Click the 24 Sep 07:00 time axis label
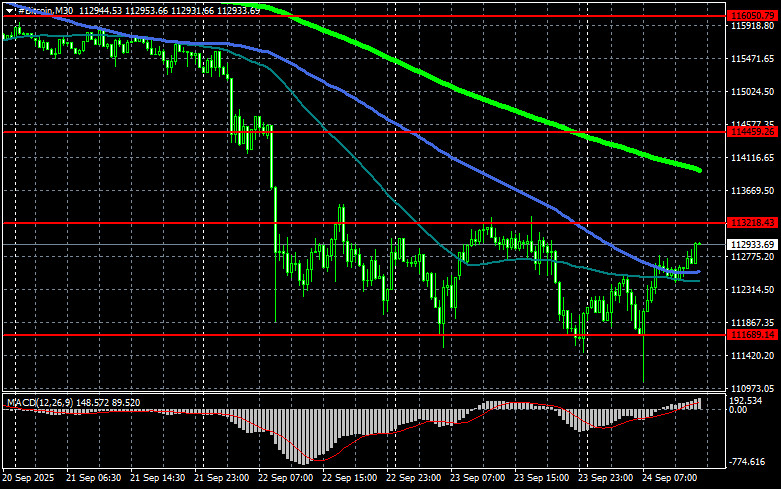Image resolution: width=781 pixels, height=489 pixels. (x=673, y=478)
